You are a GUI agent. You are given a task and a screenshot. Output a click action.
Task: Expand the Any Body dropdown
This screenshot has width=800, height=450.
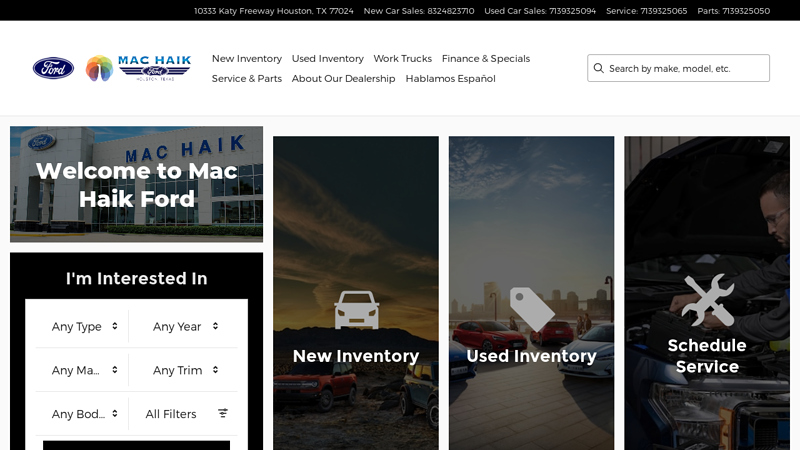coord(82,414)
